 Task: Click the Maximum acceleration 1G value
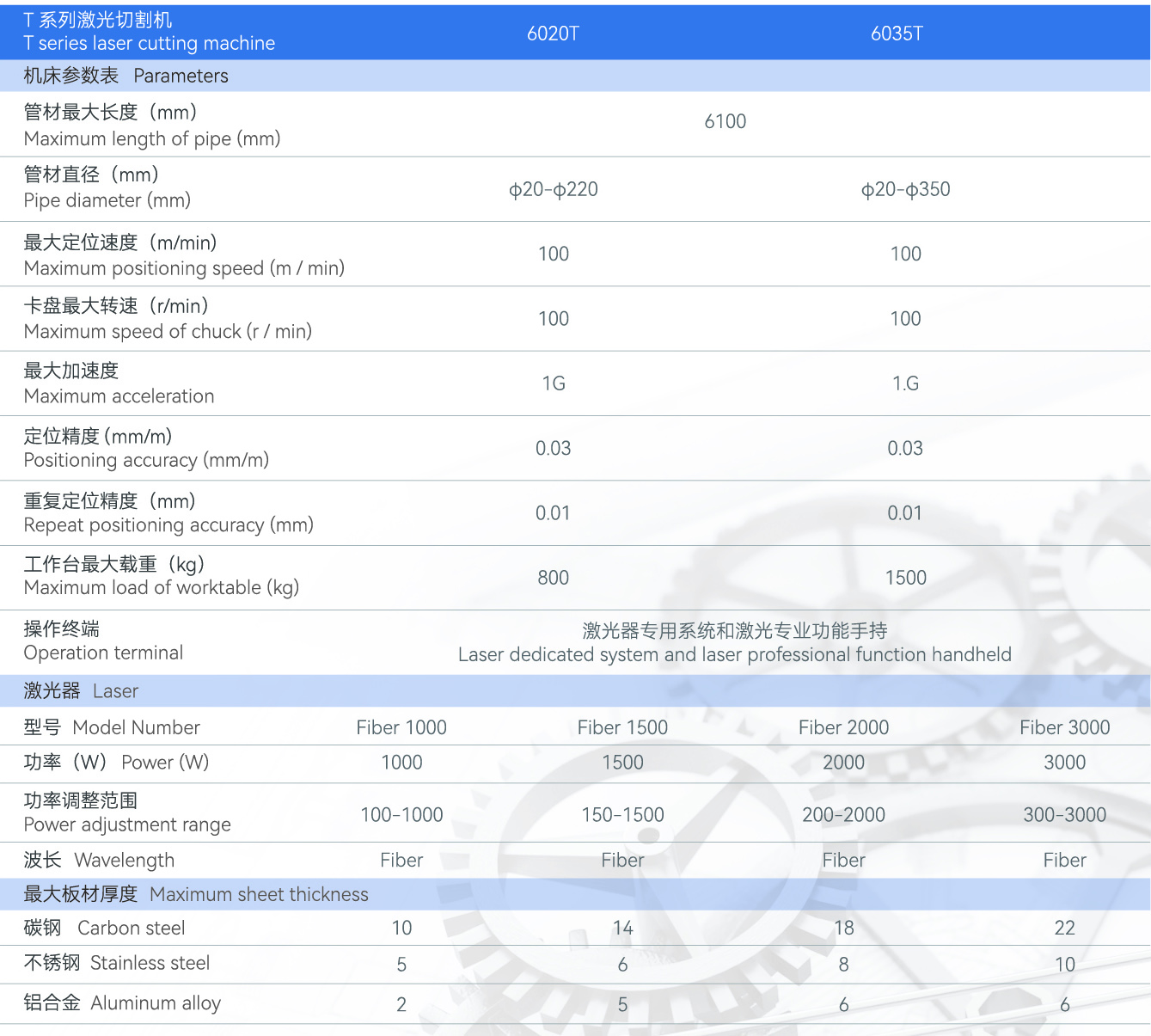553,384
